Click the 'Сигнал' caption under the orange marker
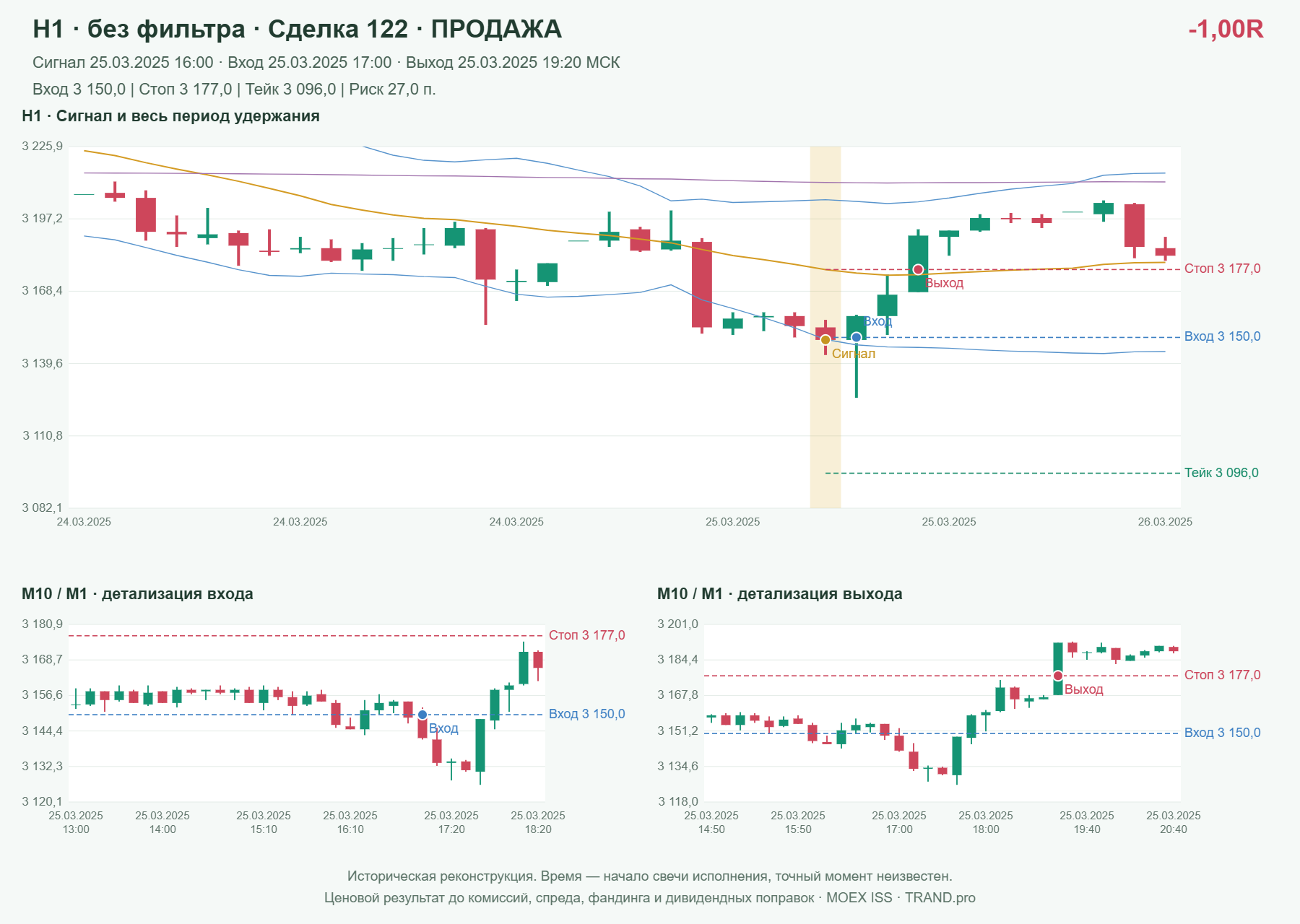The image size is (1300, 924). click(x=854, y=354)
